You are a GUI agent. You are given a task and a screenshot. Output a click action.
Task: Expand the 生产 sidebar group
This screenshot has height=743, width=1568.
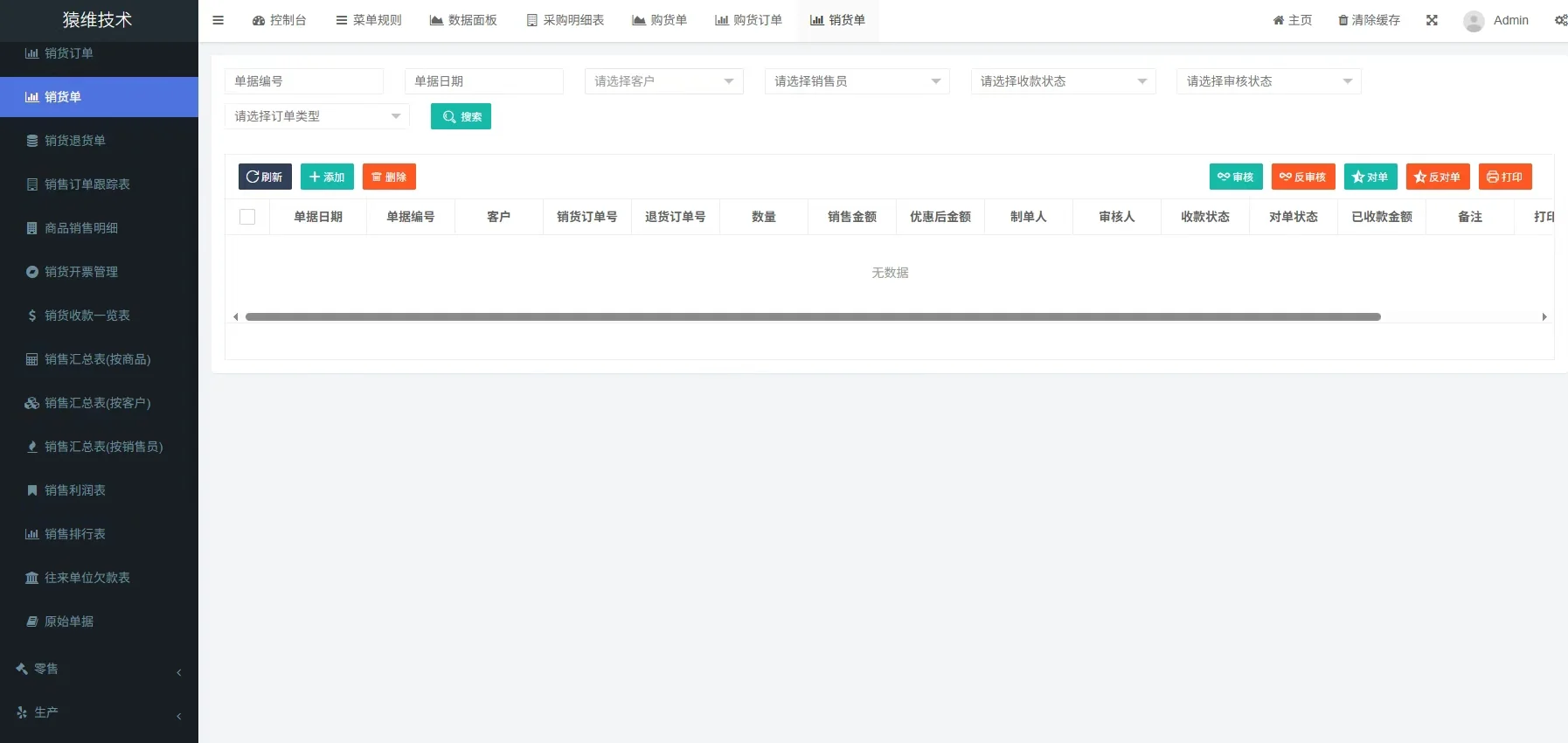99,713
